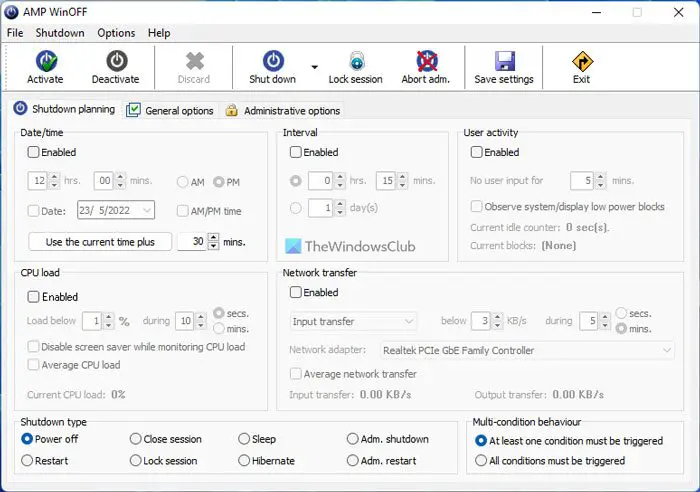Choose At least one condition must be triggered
The image size is (700, 492).
click(481, 441)
